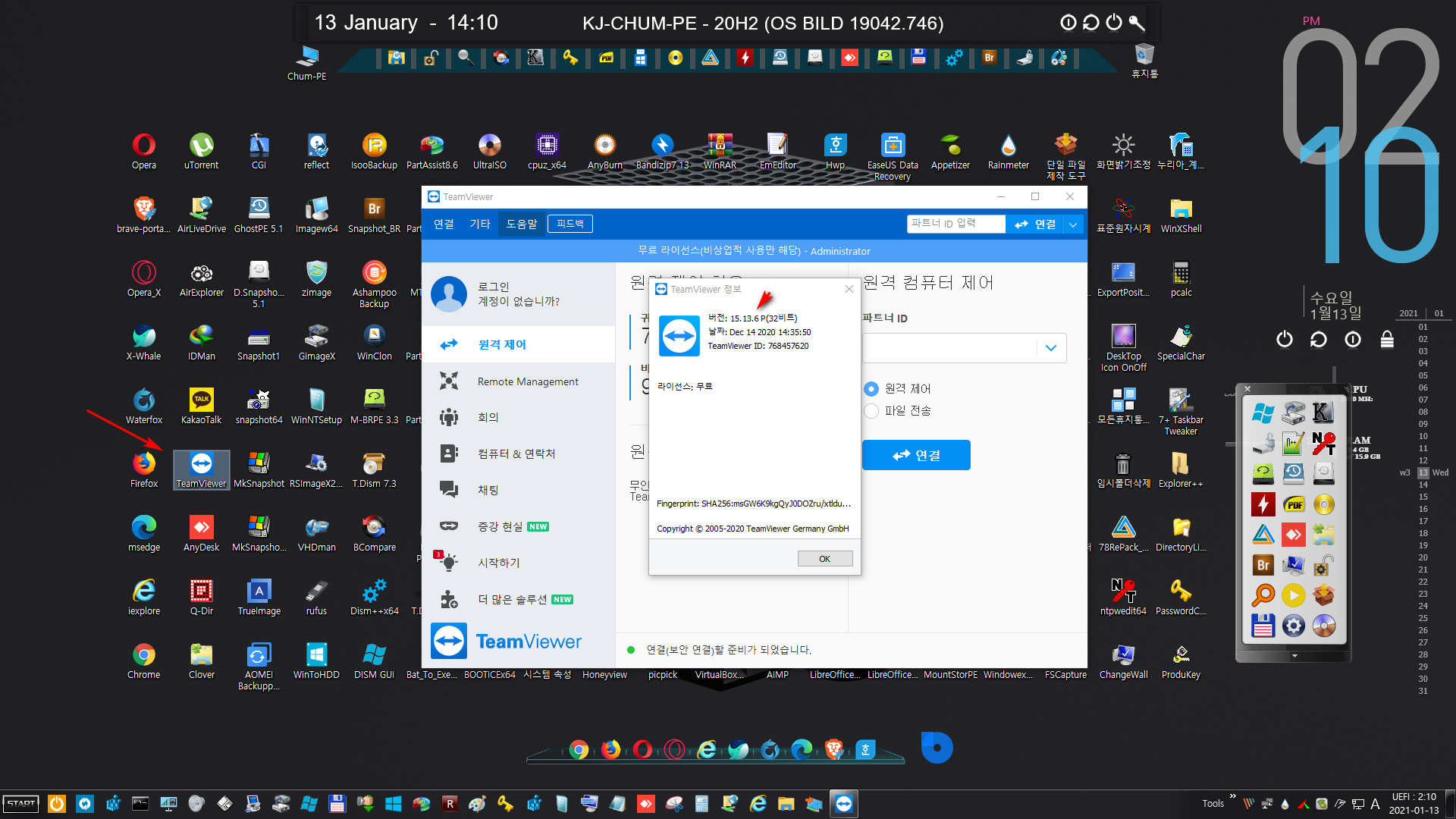Viewport: 1456px width, 819px height.
Task: Open AnyDesk desktop icon
Action: point(202,532)
